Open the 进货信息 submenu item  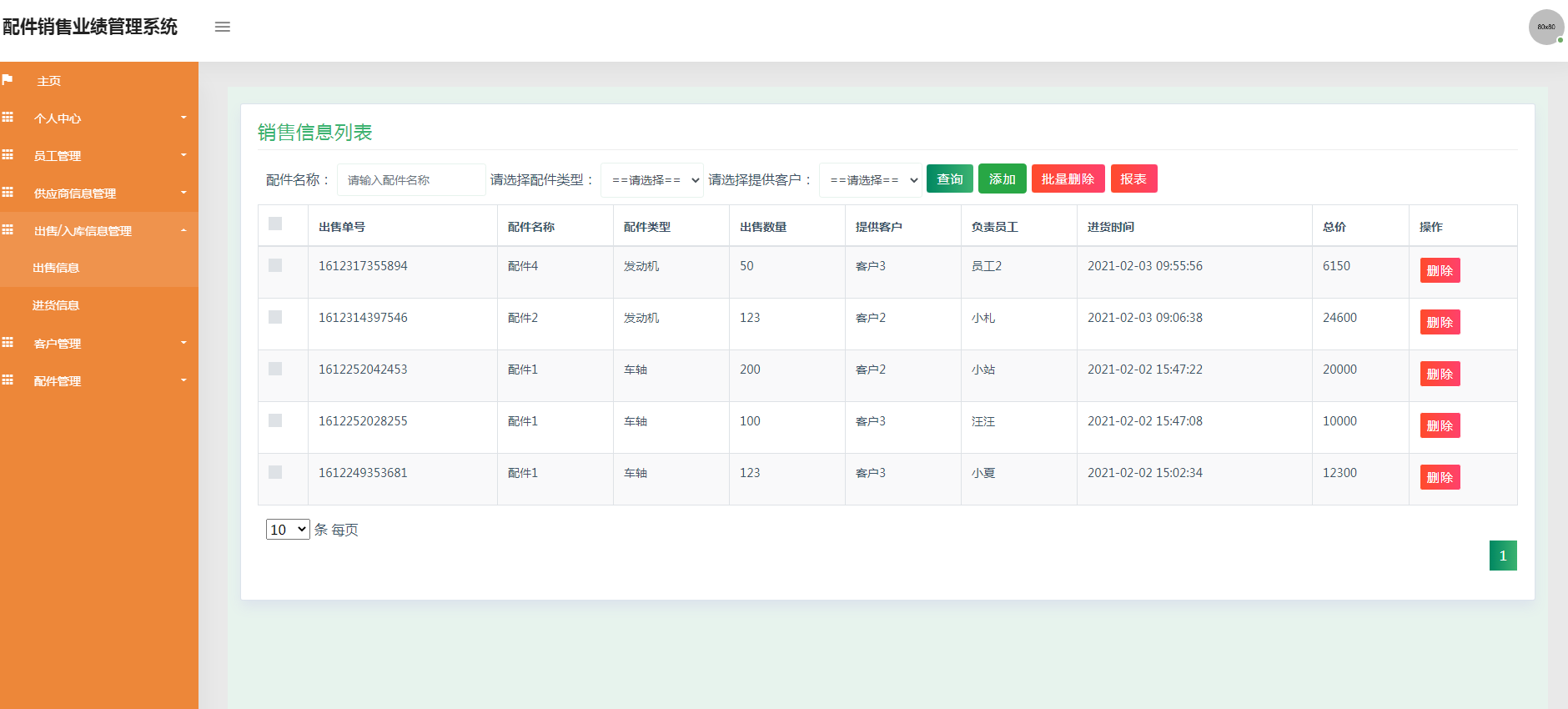(x=56, y=305)
